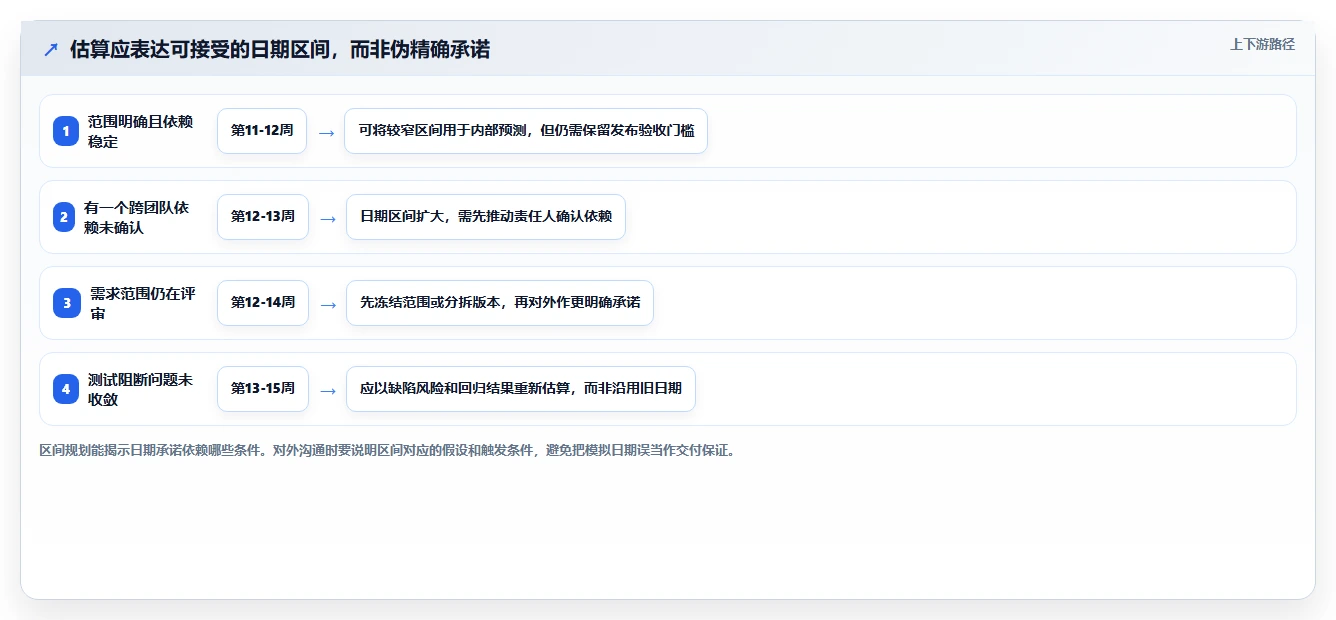This screenshot has width=1336, height=620.
Task: Click the arrow after 第11-12周
Action: pyautogui.click(x=326, y=132)
